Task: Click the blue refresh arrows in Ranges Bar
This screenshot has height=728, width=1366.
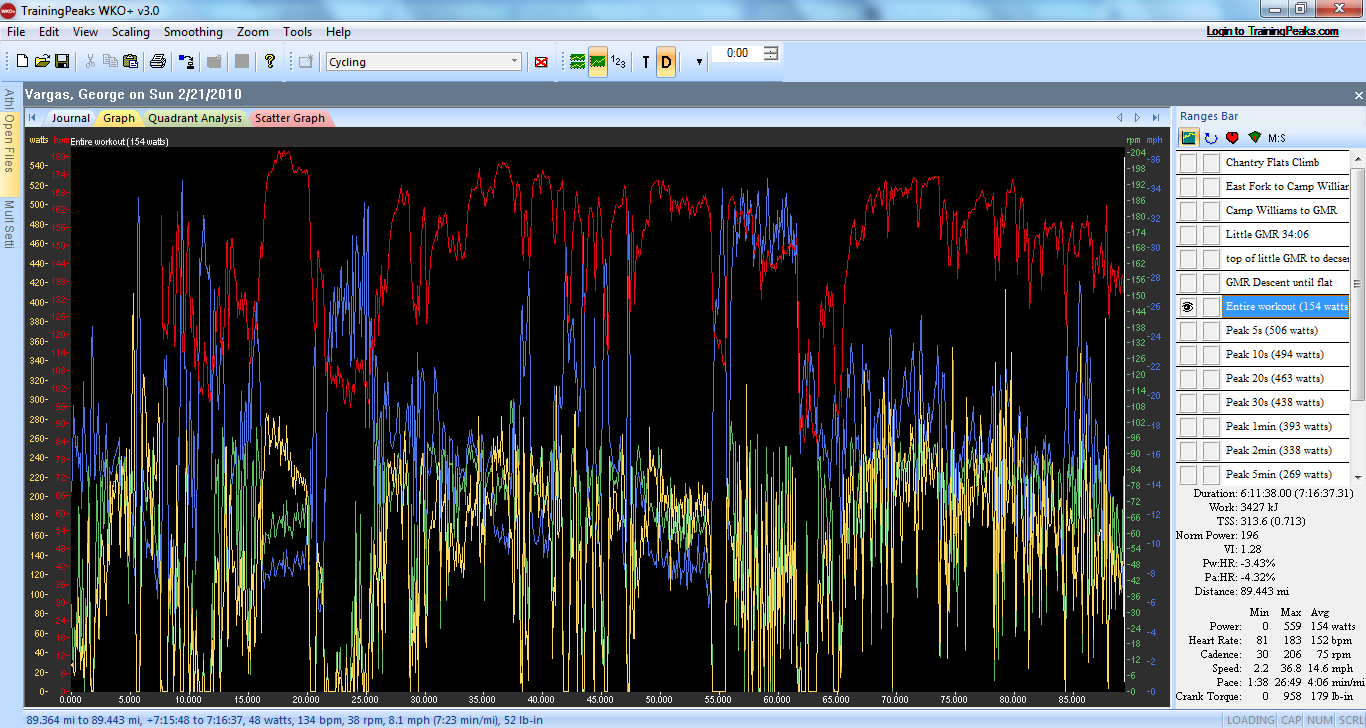Action: (x=1211, y=138)
